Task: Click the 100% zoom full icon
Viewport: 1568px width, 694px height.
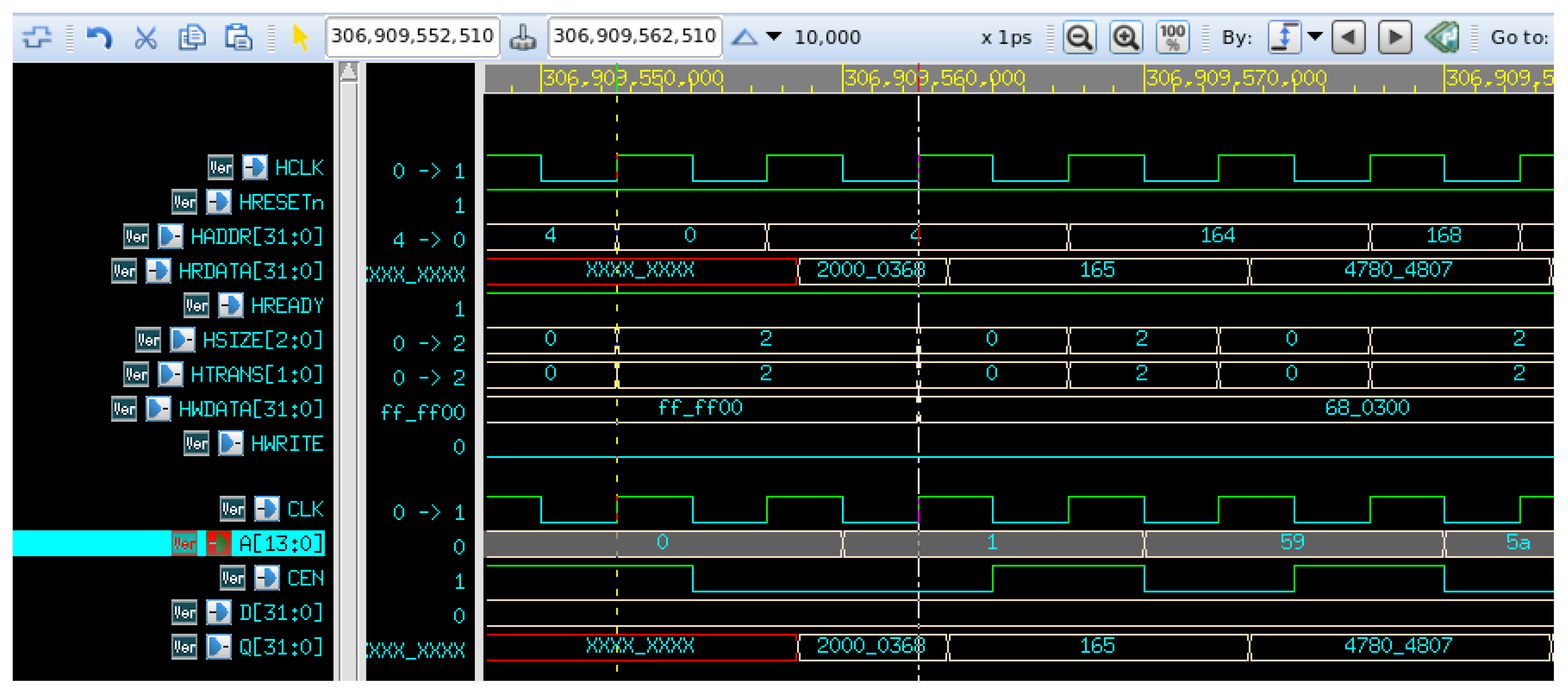Action: (x=1172, y=37)
